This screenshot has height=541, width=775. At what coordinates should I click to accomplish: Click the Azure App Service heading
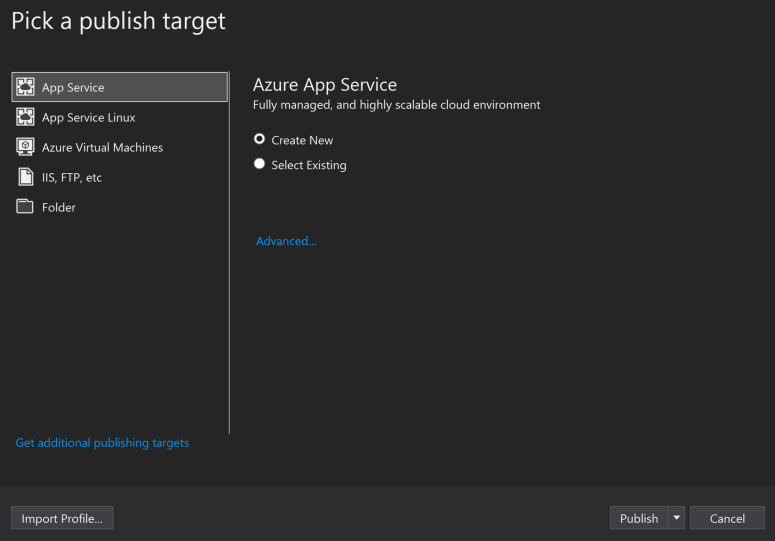click(325, 85)
